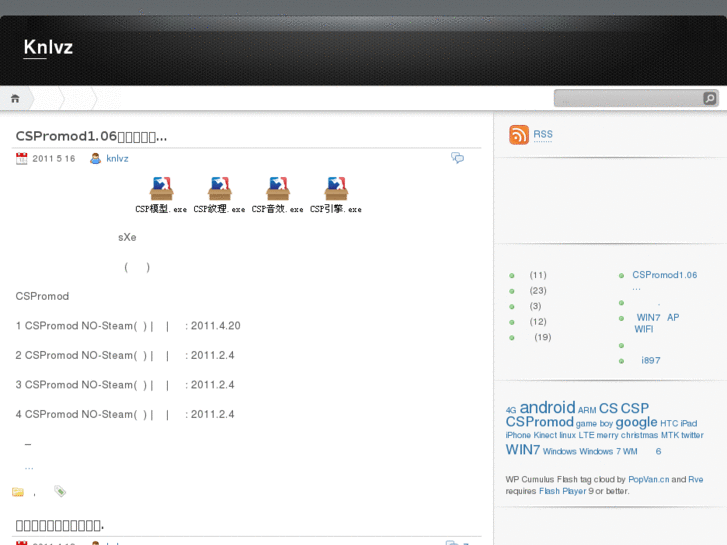The image size is (727, 545).
Task: Open recent post i897 link
Action: [650, 360]
